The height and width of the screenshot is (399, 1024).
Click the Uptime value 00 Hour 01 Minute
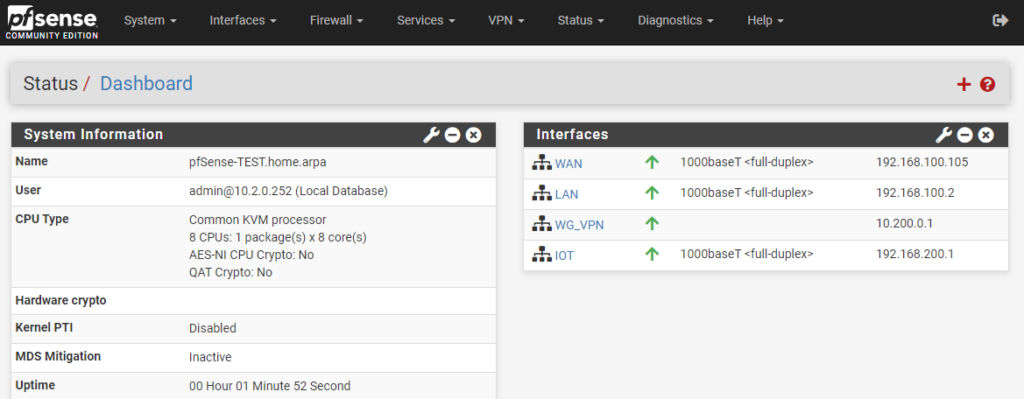pos(269,386)
